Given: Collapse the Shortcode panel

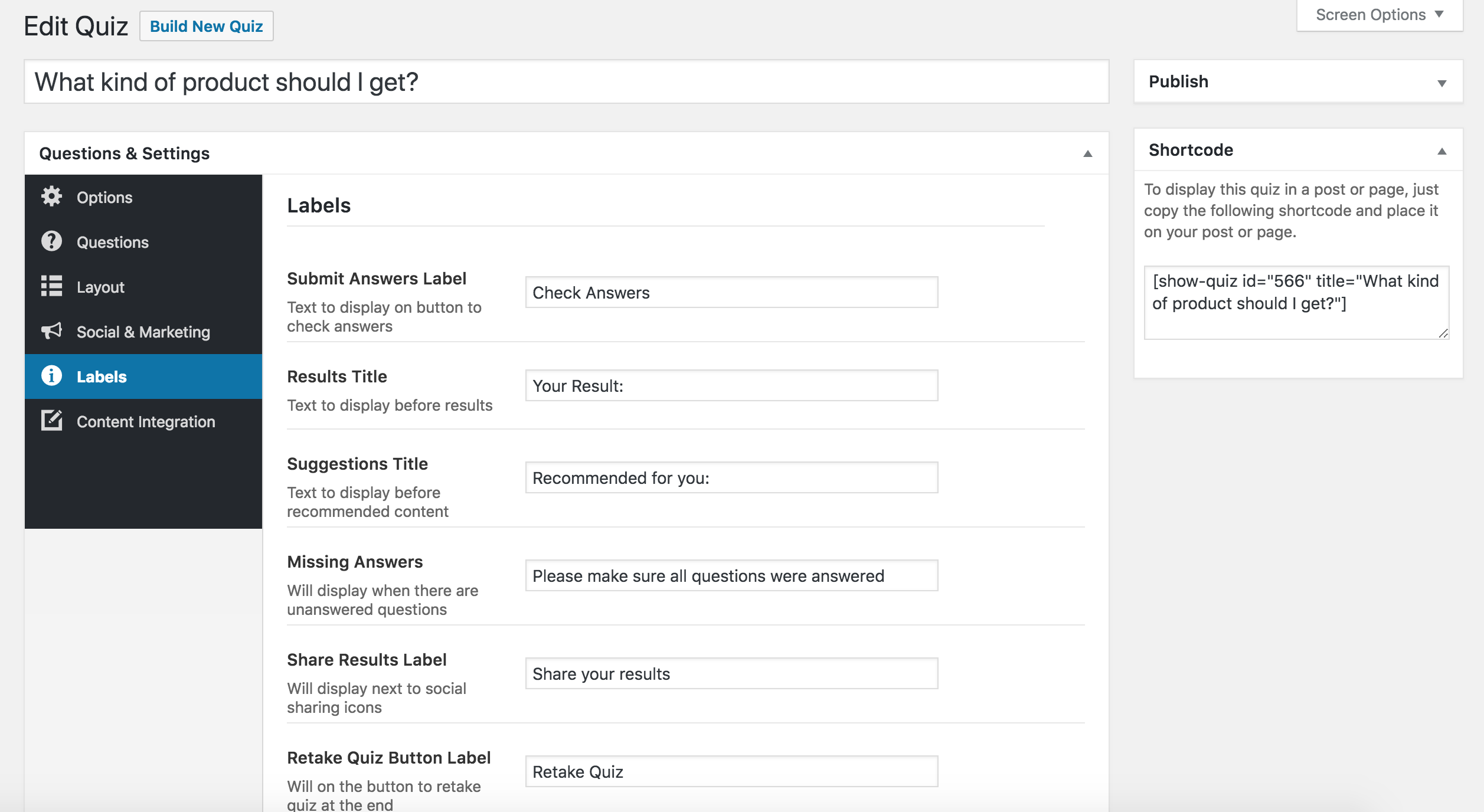Looking at the screenshot, I should click(1441, 151).
